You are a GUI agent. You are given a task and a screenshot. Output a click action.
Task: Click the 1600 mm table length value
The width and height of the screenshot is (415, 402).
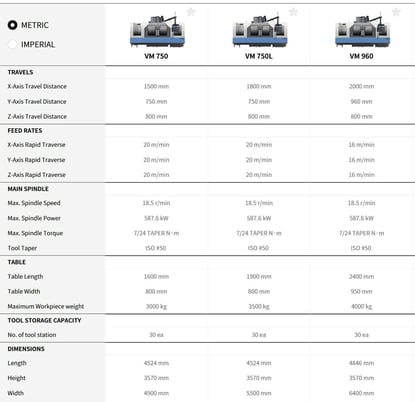pos(156,277)
